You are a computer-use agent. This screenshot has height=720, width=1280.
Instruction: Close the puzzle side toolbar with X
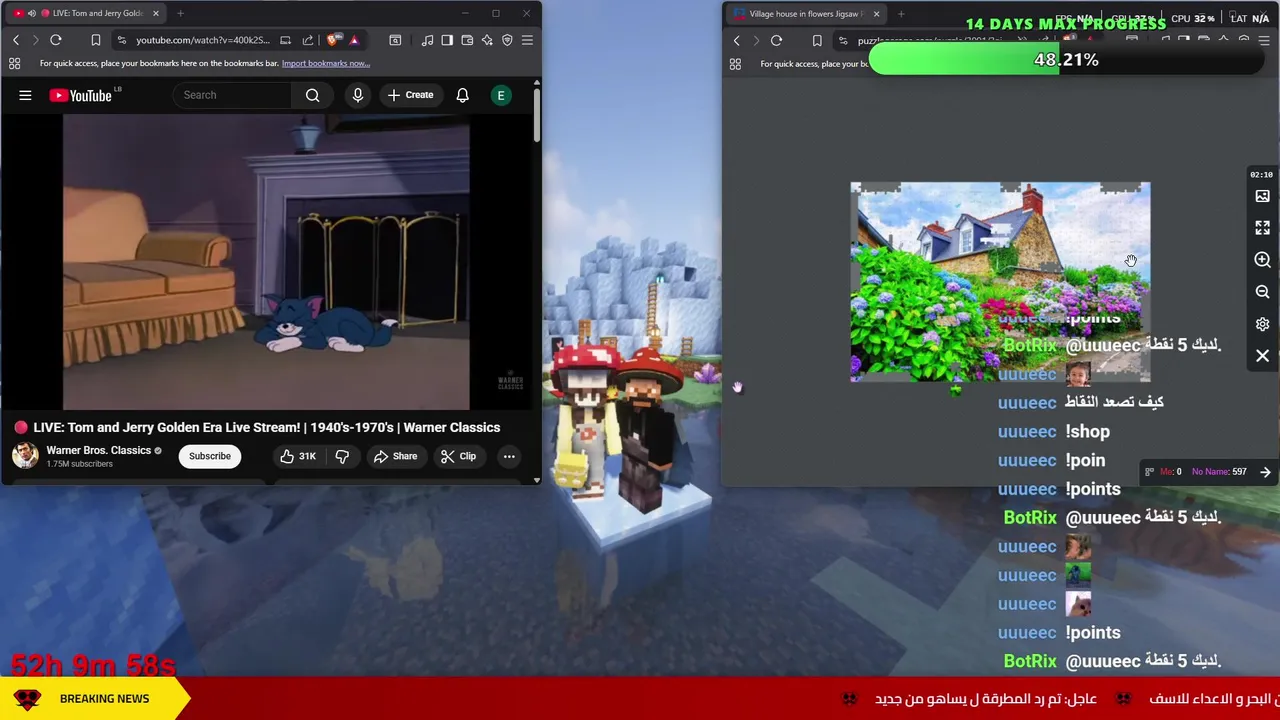point(1262,356)
